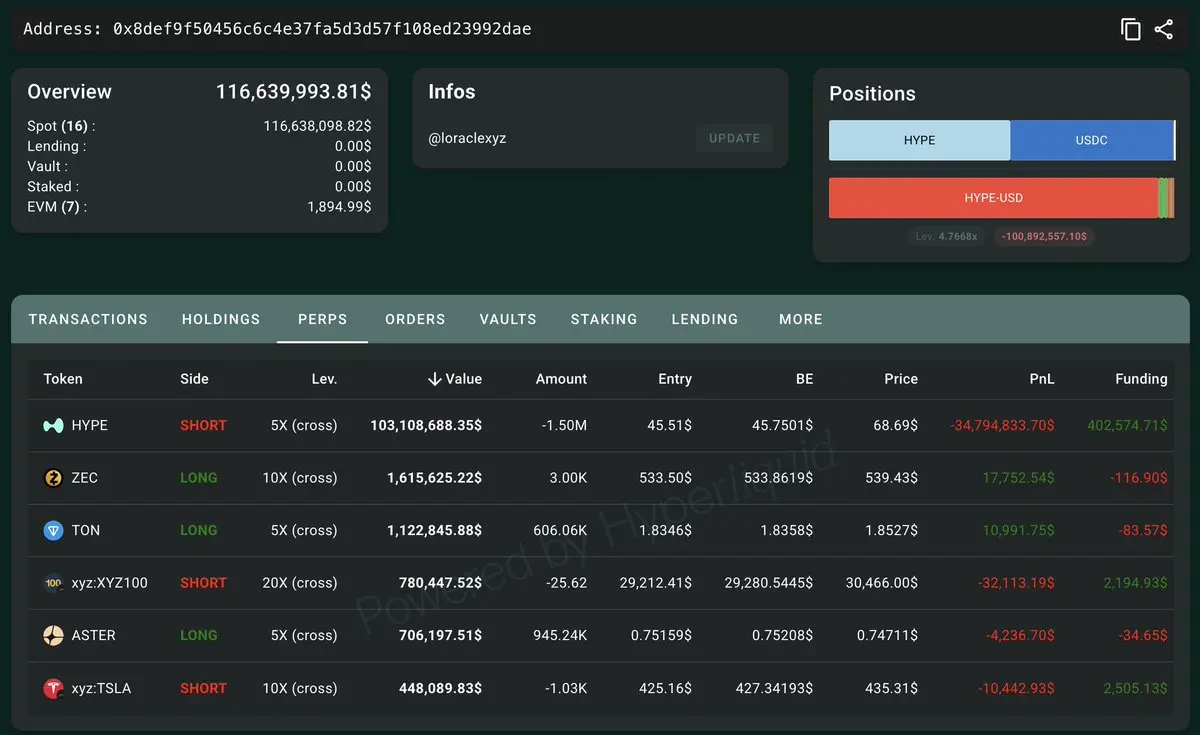Click the Update button in Infos

[x=735, y=138]
